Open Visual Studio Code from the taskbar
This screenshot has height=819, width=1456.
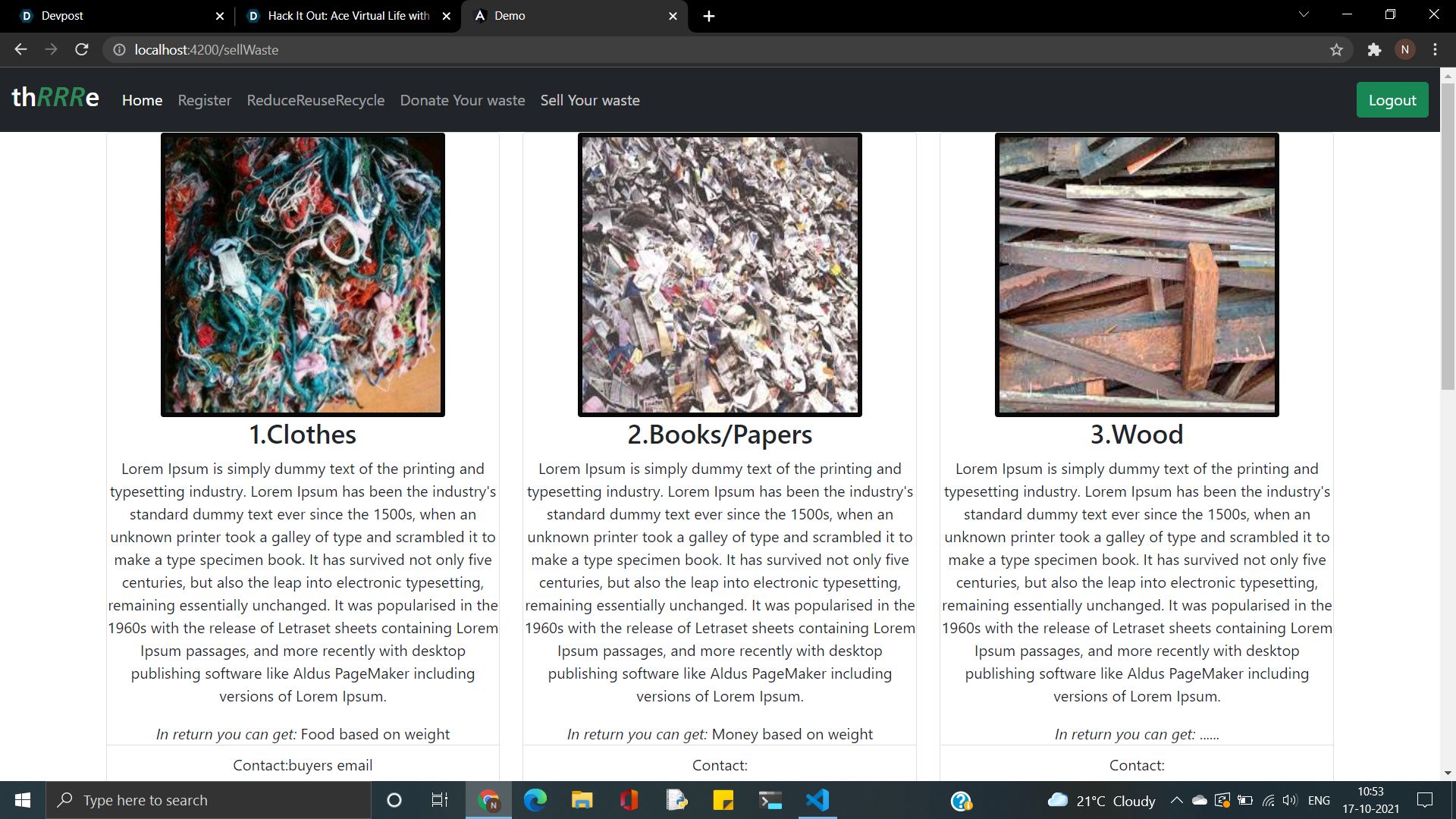click(x=817, y=800)
